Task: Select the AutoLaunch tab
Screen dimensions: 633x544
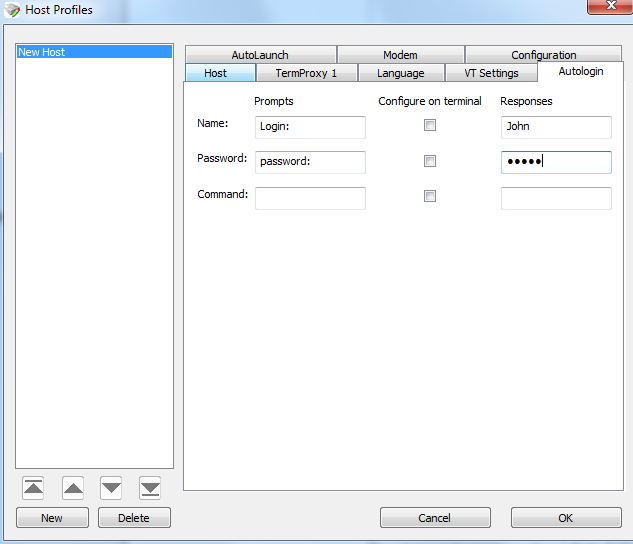Action: (x=260, y=55)
